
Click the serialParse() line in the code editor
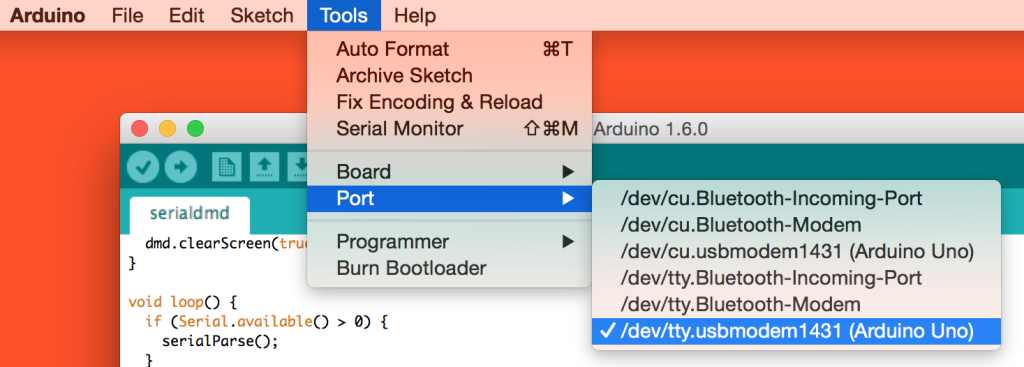click(x=220, y=341)
